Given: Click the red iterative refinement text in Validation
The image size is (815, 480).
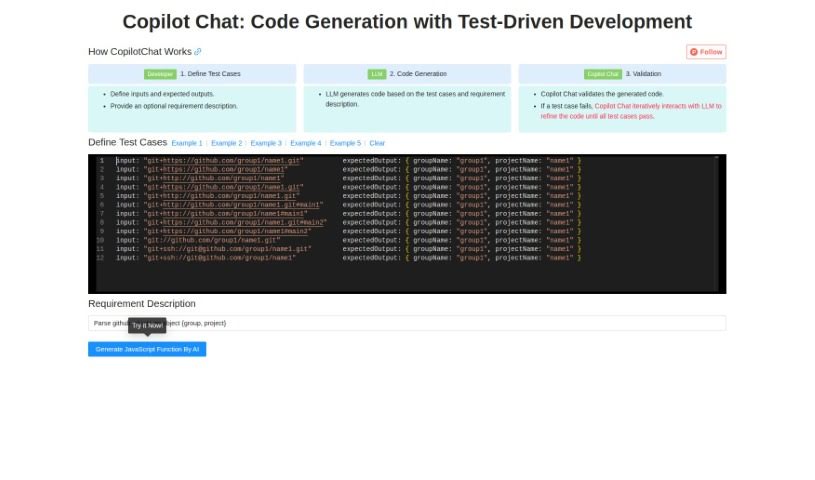Looking at the screenshot, I should tap(631, 111).
